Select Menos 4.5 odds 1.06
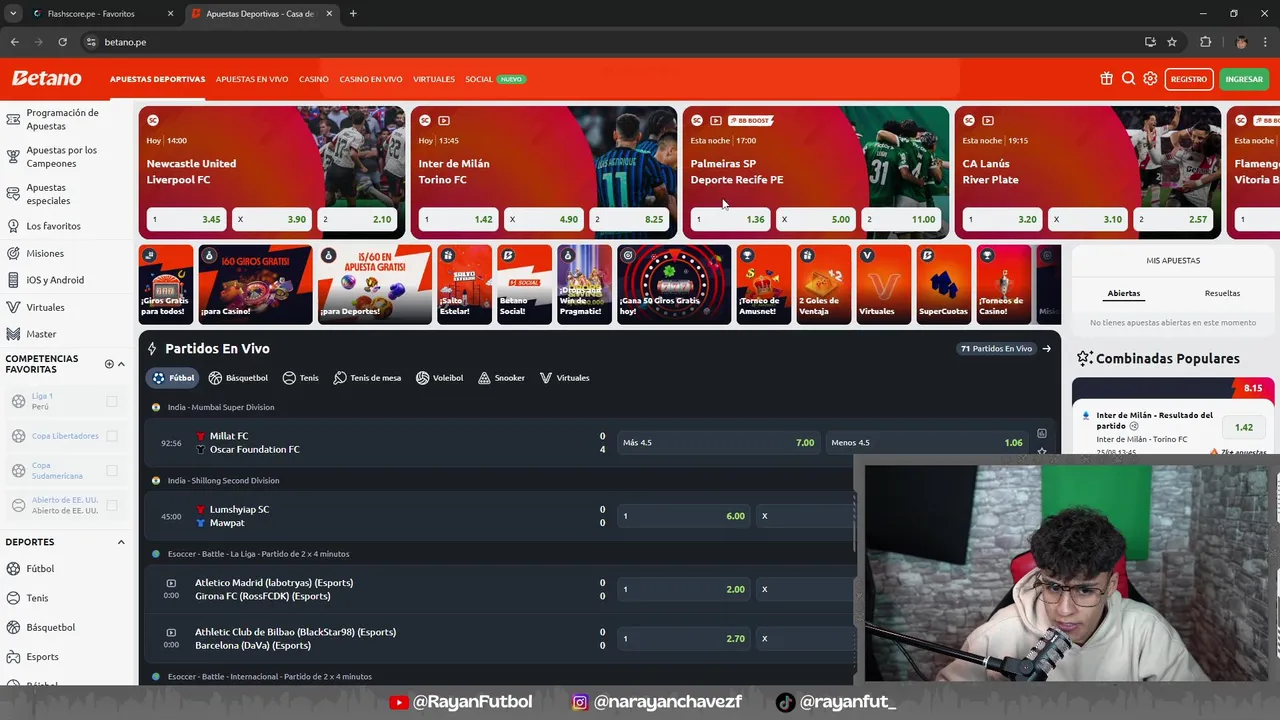The image size is (1280, 720). (927, 443)
